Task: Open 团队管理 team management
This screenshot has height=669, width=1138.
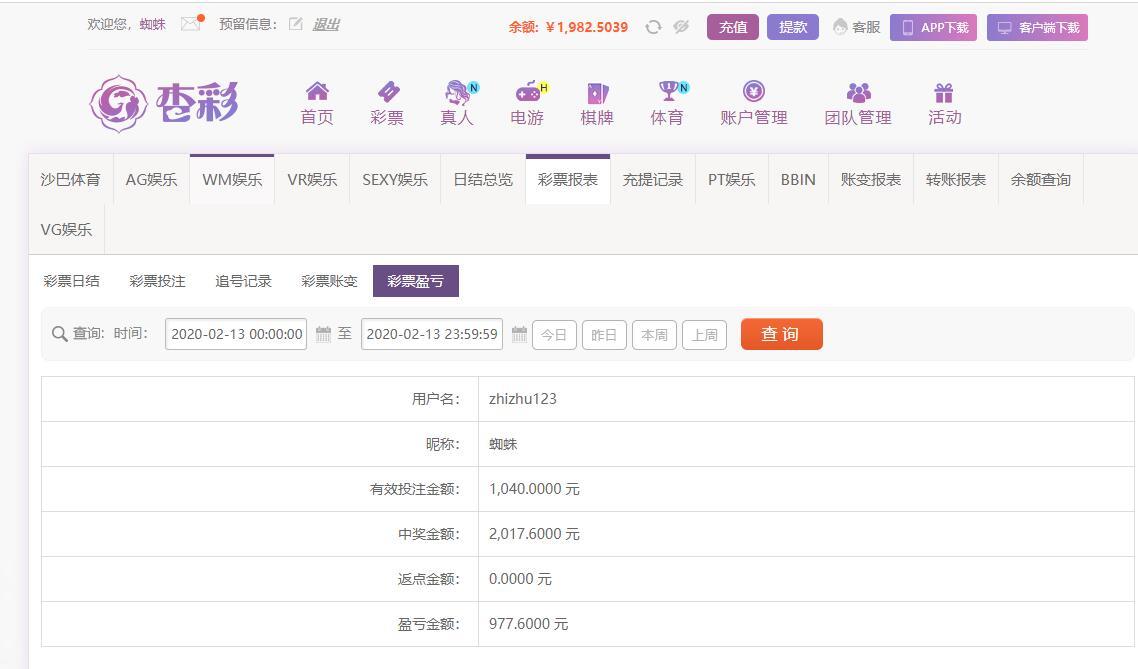Action: click(858, 104)
